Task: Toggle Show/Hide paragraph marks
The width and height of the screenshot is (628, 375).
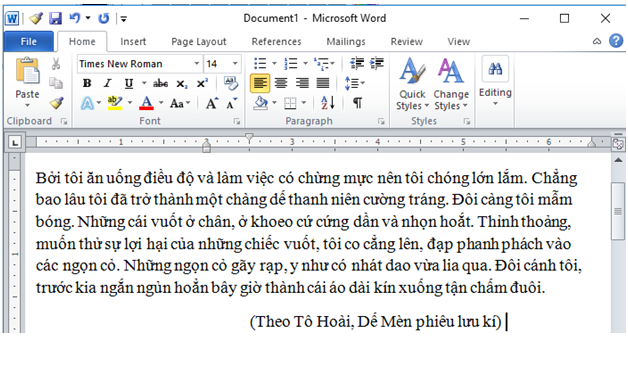Action: pos(357,103)
